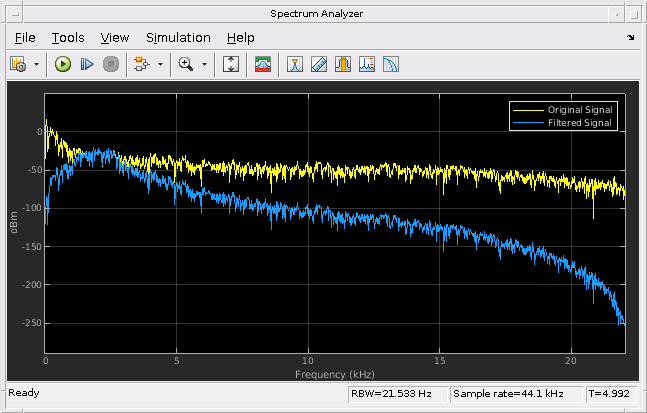Image resolution: width=647 pixels, height=413 pixels.
Task: Select the Zoom magnifier tool
Action: [185, 64]
